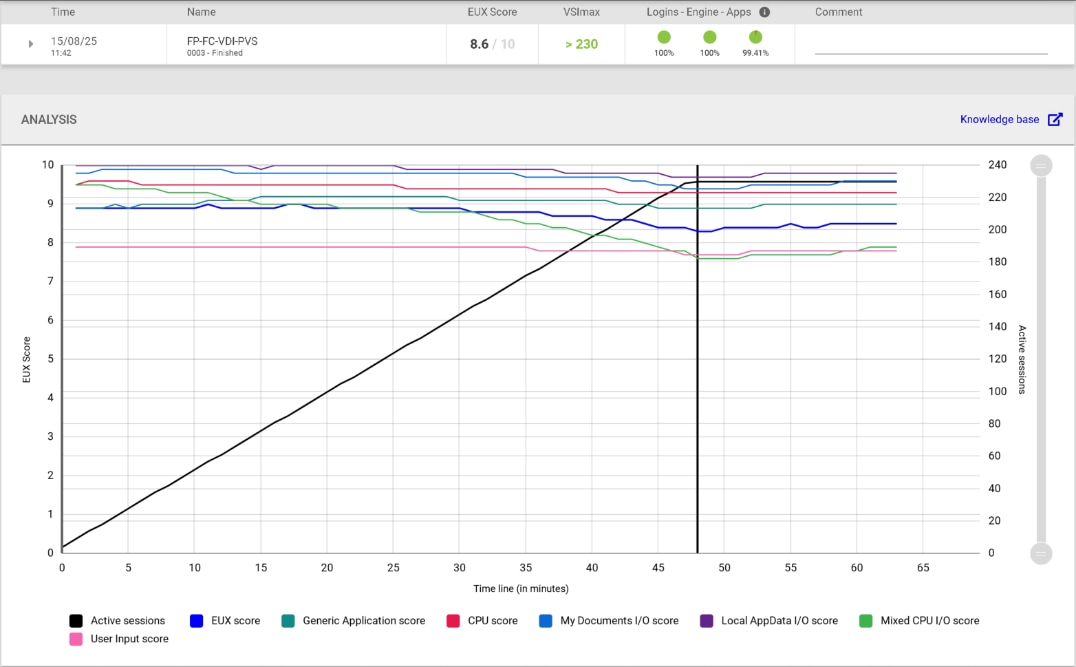Click the 'EUX Score' left axis title
Viewport: 1076px width, 667px height.
27,360
